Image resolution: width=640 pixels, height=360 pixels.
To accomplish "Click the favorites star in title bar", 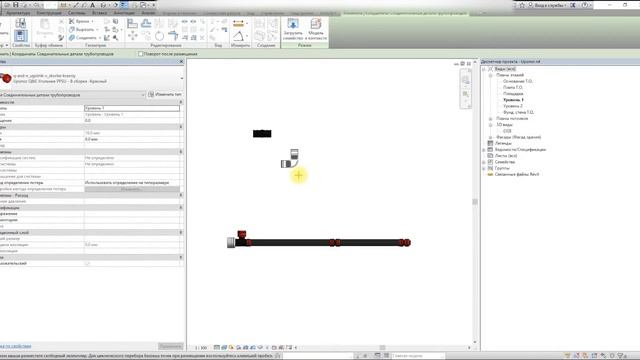I will coord(522,5).
